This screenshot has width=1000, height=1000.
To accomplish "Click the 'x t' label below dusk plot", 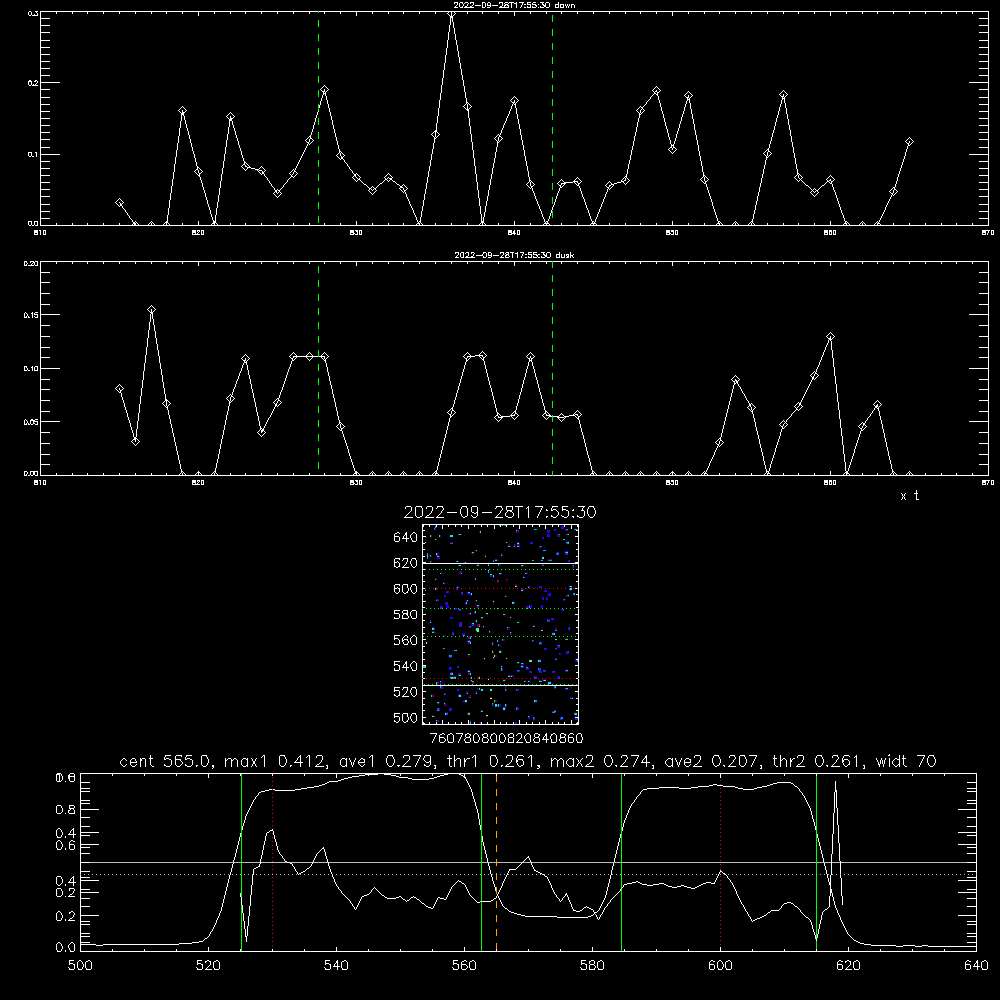I will point(909,496).
